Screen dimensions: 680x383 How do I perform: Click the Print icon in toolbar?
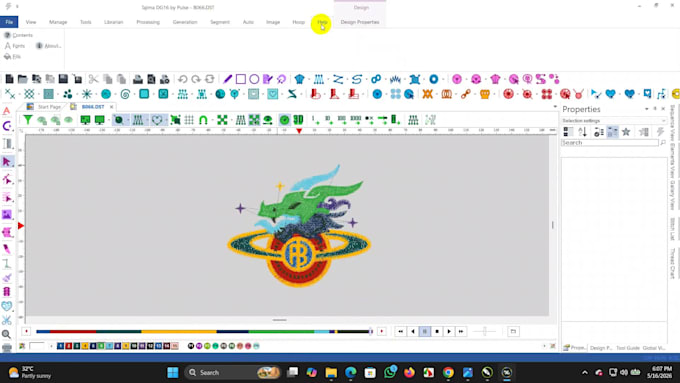point(138,79)
